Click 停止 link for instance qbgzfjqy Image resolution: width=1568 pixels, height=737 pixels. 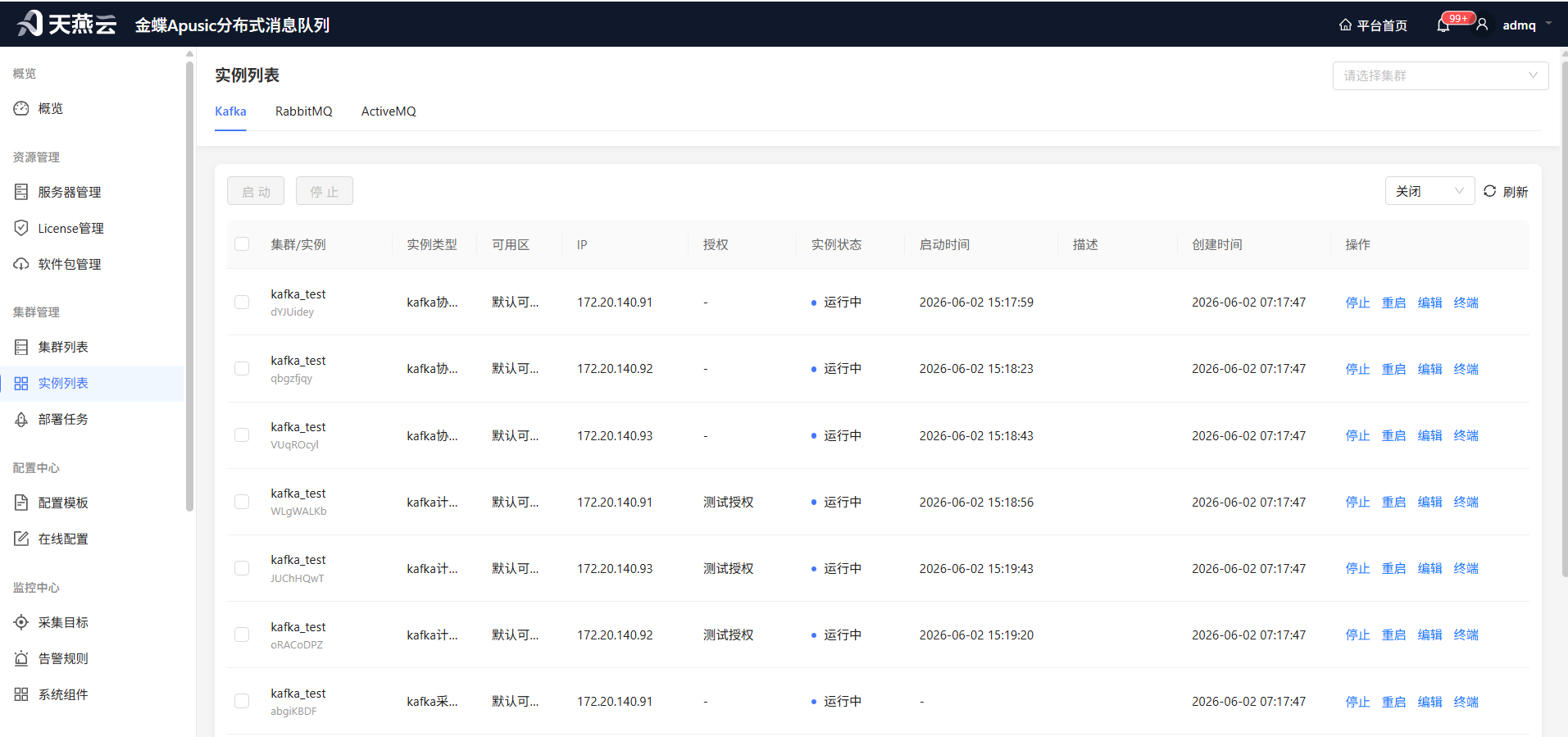[1357, 369]
